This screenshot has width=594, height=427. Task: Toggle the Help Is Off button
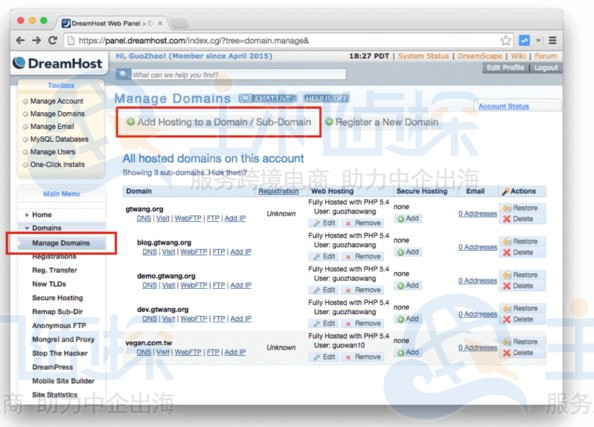click(326, 99)
